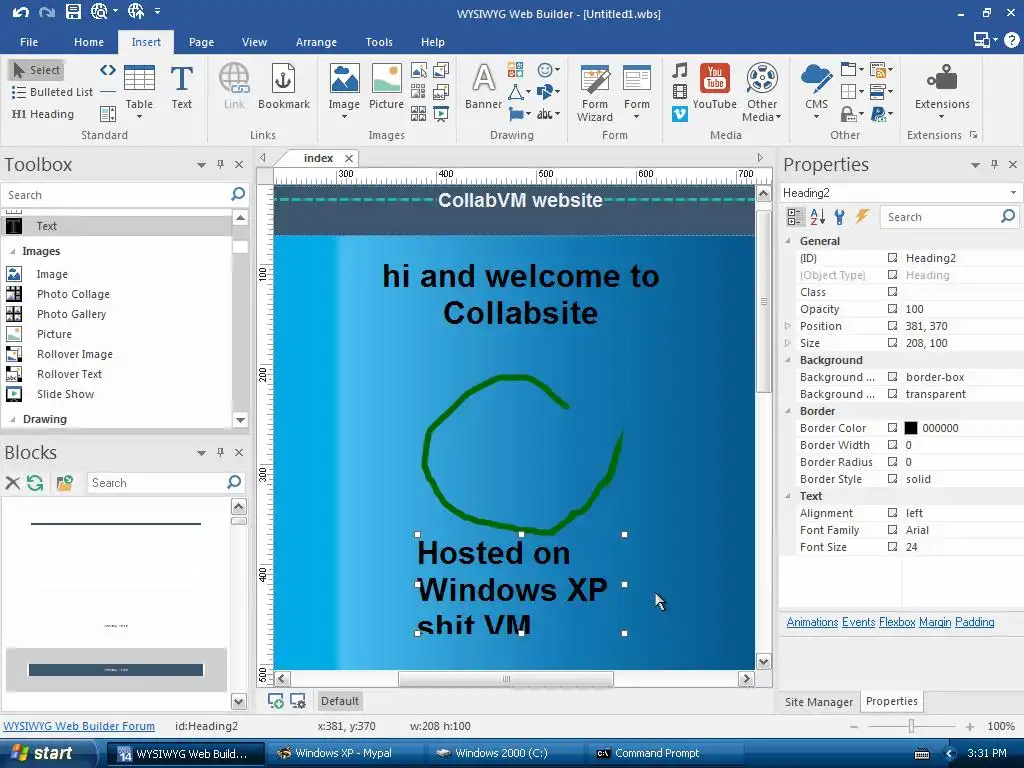Toggle the breakpoint box beside Opacity
Viewport: 1024px width, 768px height.
point(892,309)
